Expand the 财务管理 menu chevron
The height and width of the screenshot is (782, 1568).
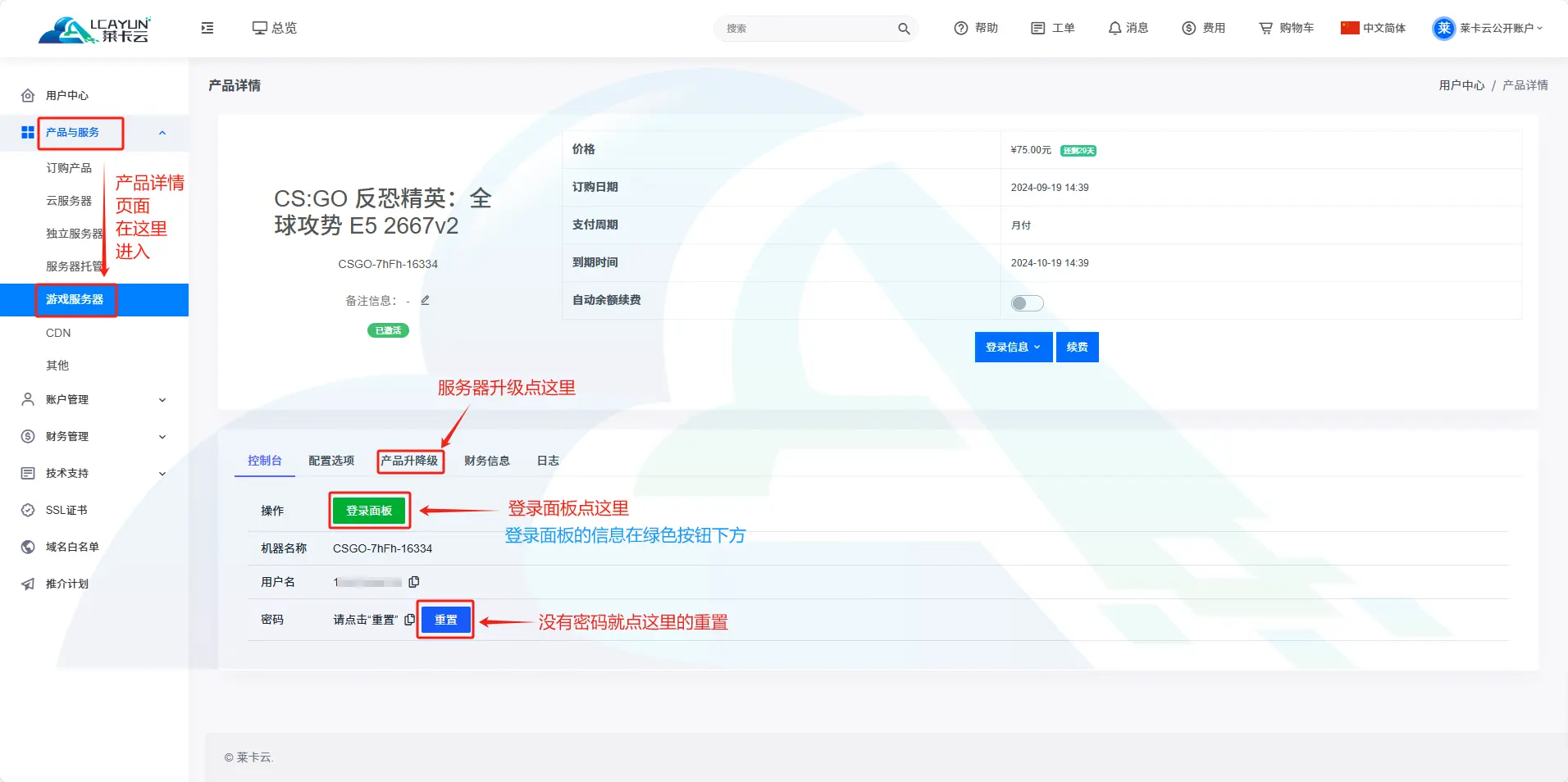162,437
